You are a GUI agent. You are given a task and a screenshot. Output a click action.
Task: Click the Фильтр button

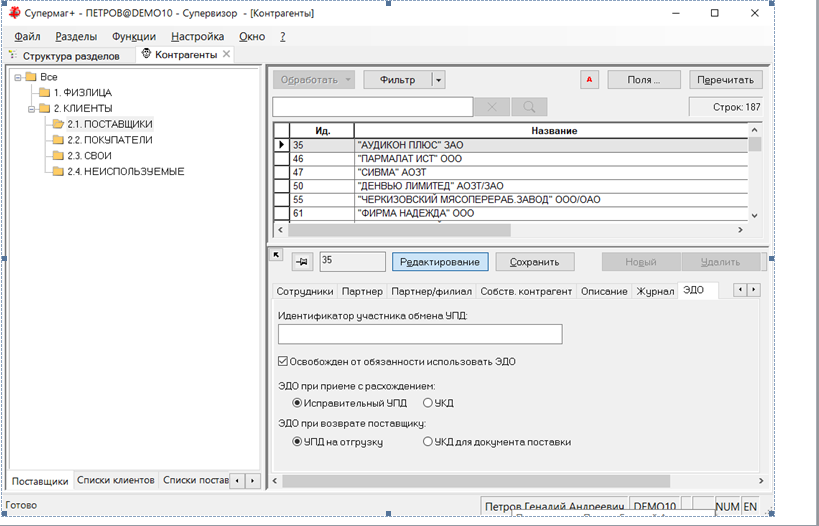pyautogui.click(x=397, y=80)
